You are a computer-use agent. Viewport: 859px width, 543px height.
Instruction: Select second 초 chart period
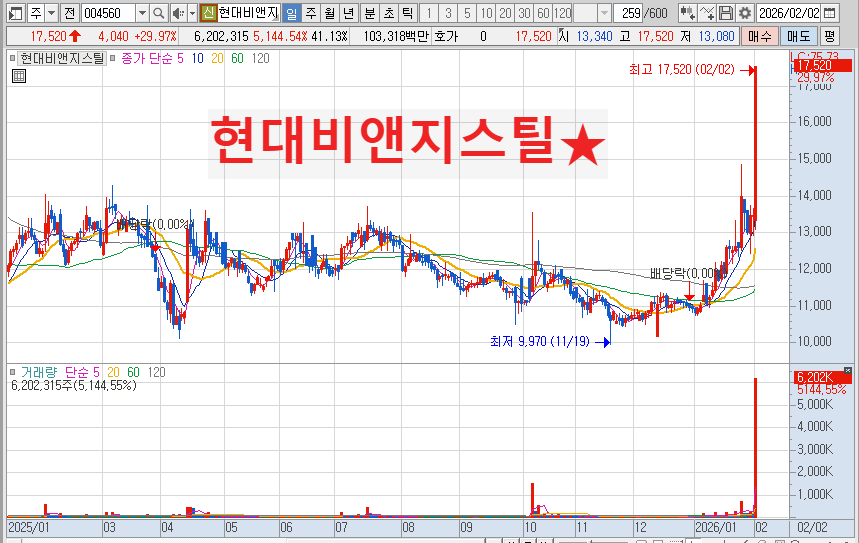click(388, 13)
